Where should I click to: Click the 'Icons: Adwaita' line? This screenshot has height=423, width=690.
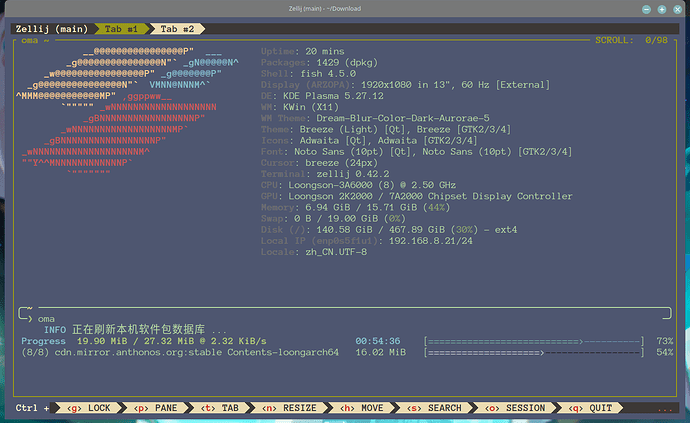pyautogui.click(x=369, y=141)
